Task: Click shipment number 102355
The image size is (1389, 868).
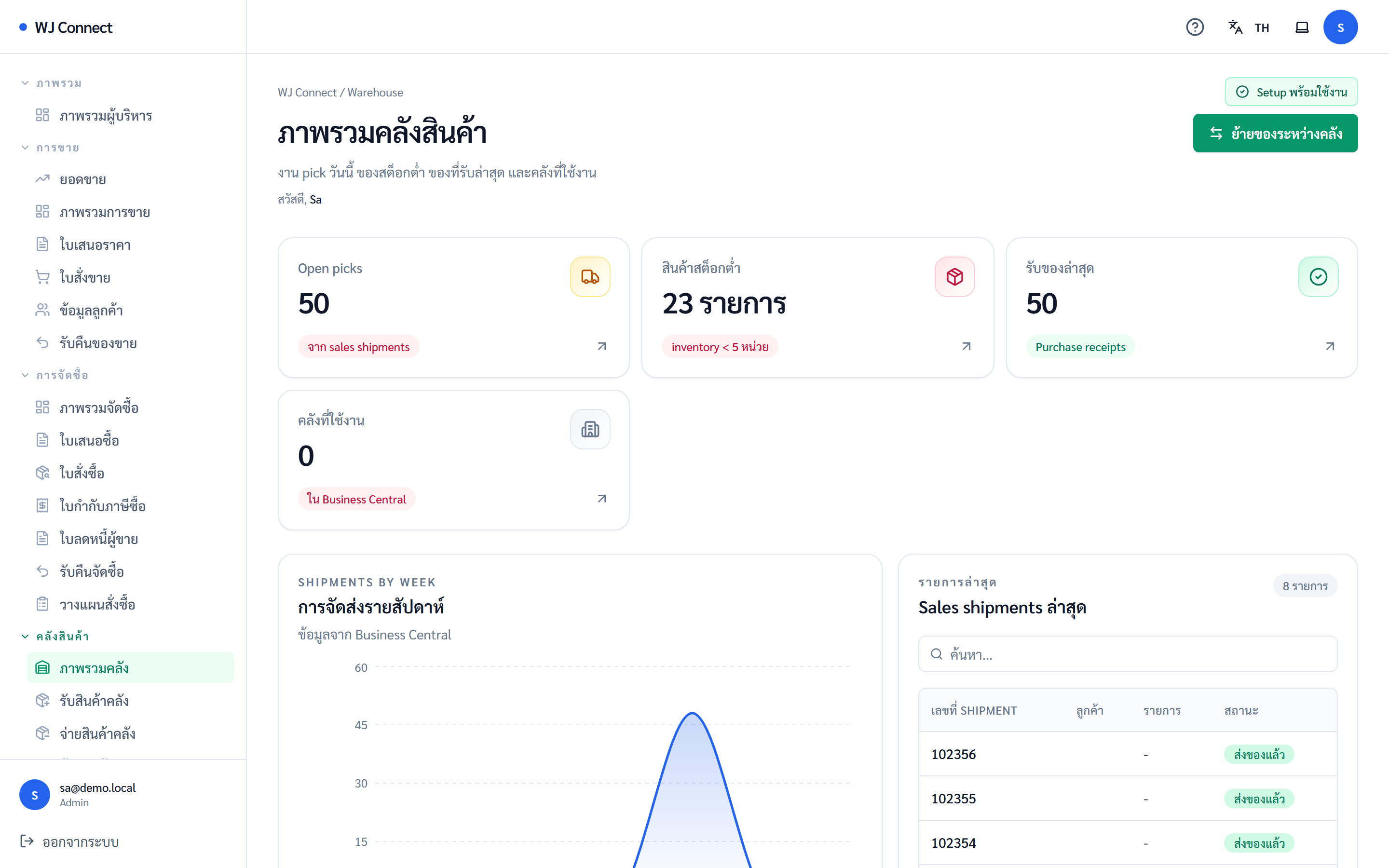Action: pos(953,798)
